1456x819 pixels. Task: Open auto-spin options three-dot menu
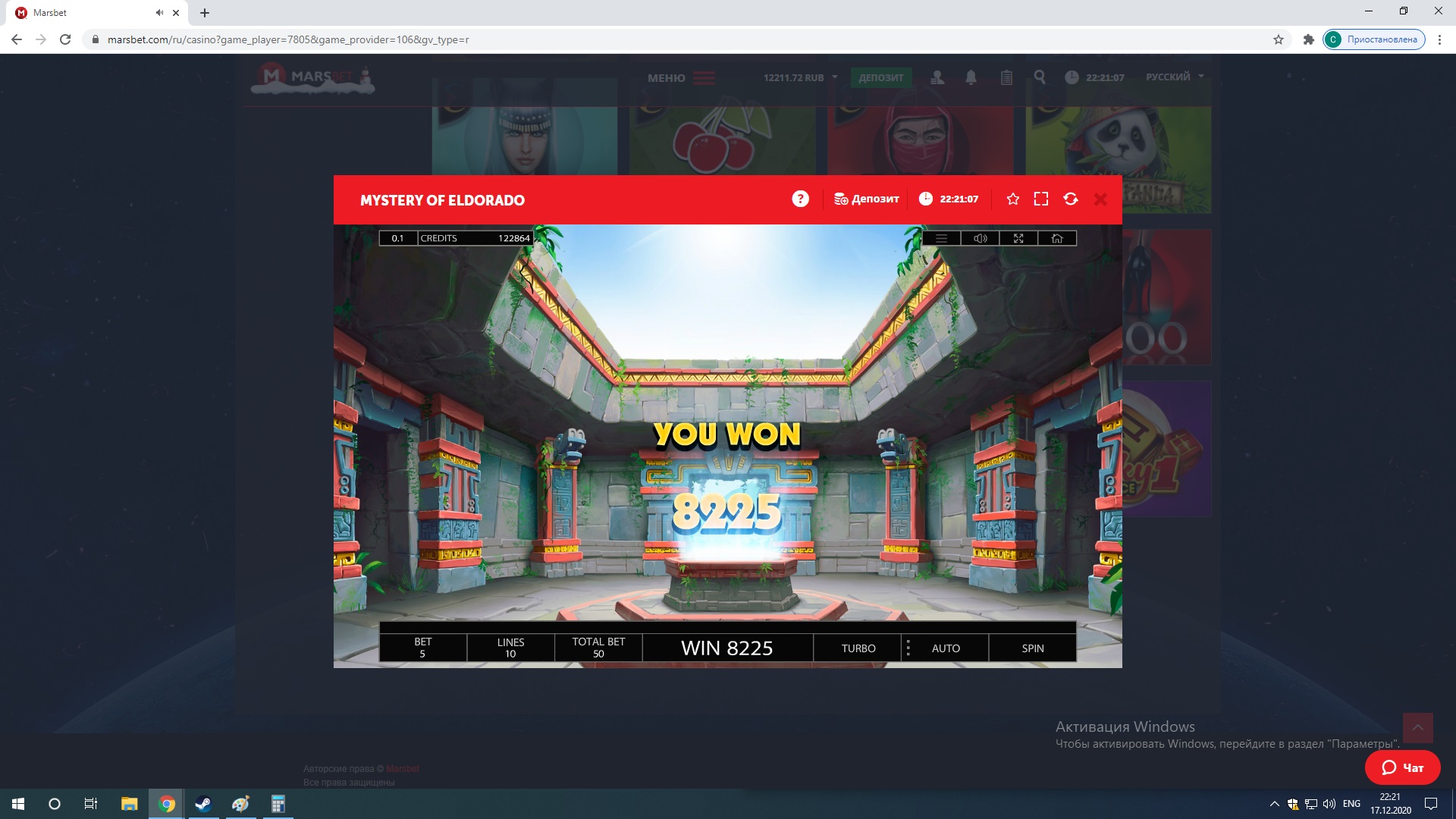pos(908,648)
